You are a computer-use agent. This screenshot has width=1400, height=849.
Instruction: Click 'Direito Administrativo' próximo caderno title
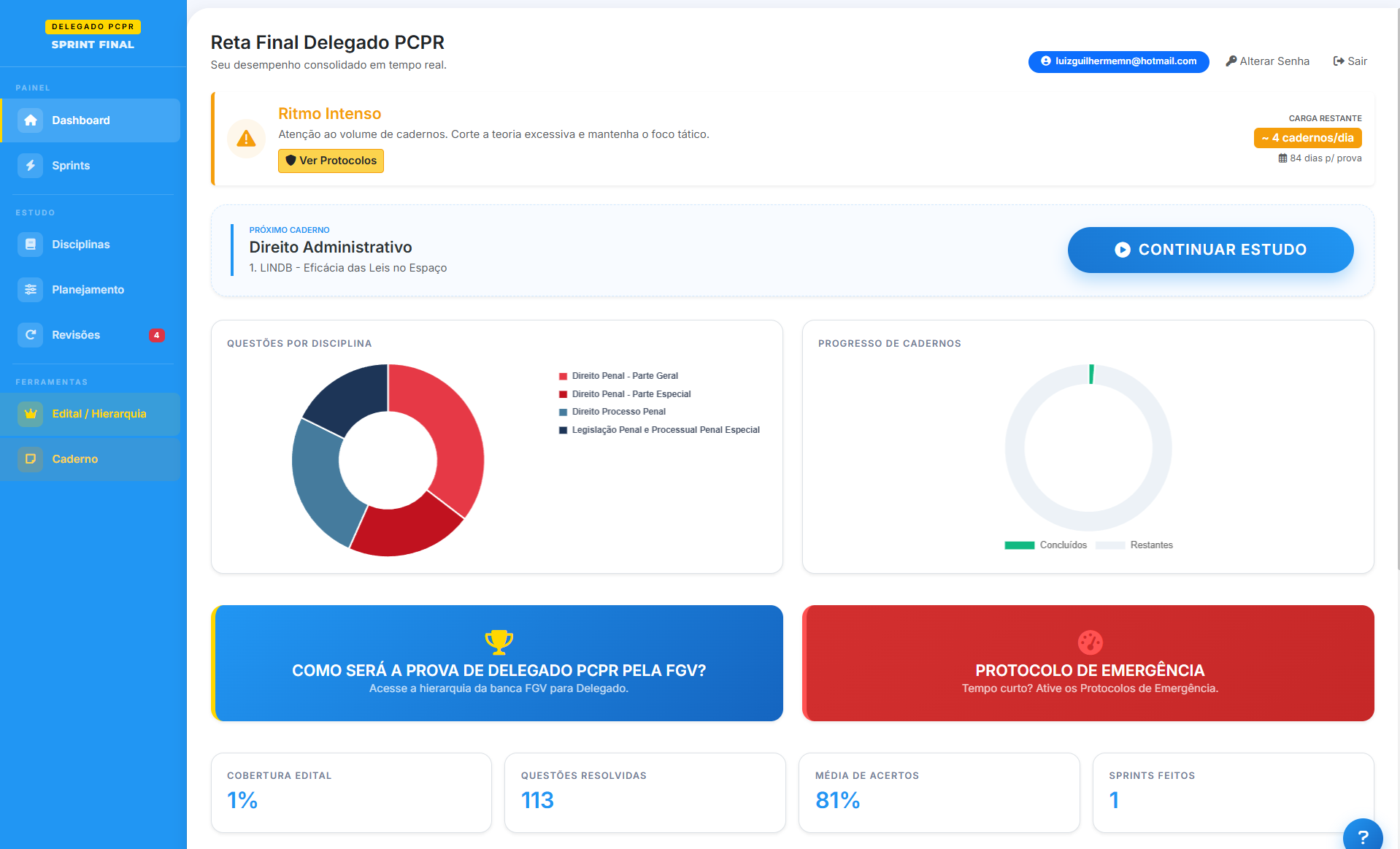[x=331, y=247]
